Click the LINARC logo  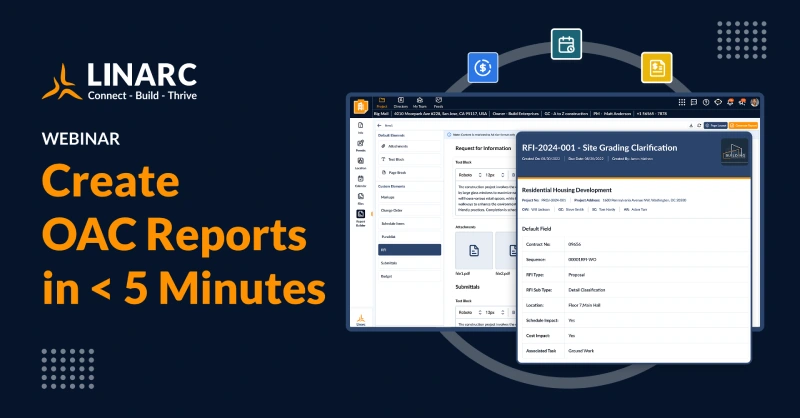pos(119,82)
